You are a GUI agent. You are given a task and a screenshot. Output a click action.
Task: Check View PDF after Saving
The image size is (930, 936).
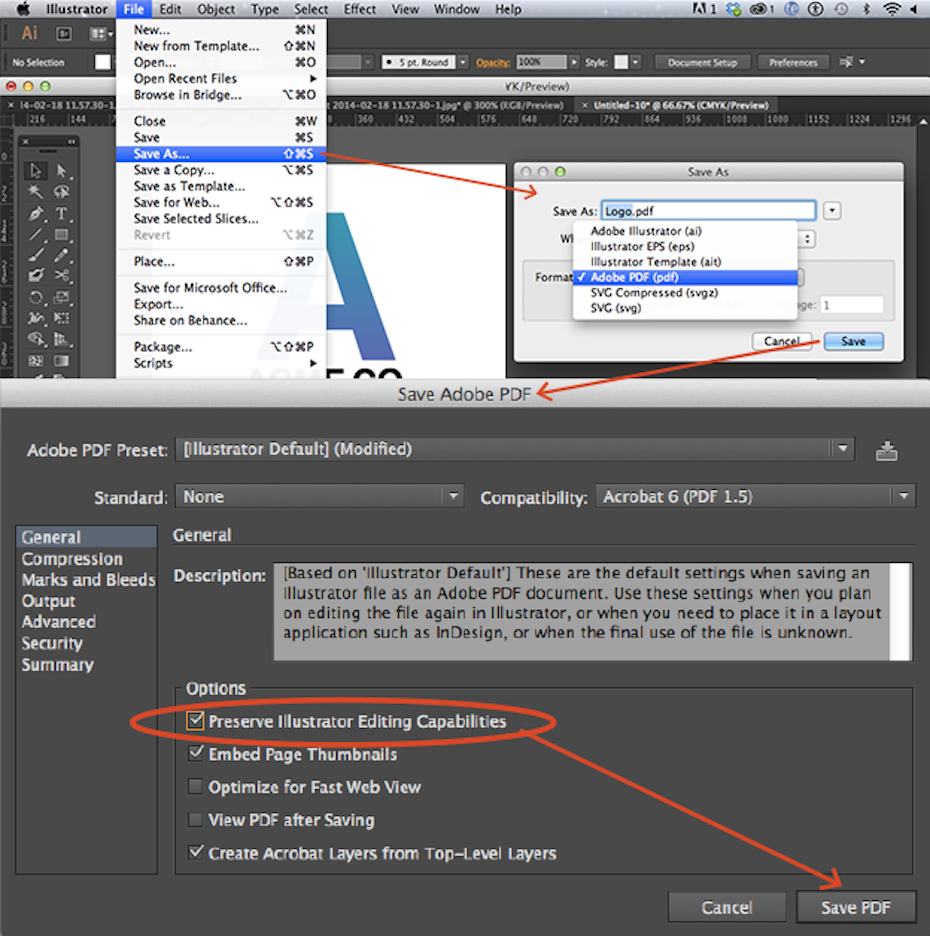point(195,820)
